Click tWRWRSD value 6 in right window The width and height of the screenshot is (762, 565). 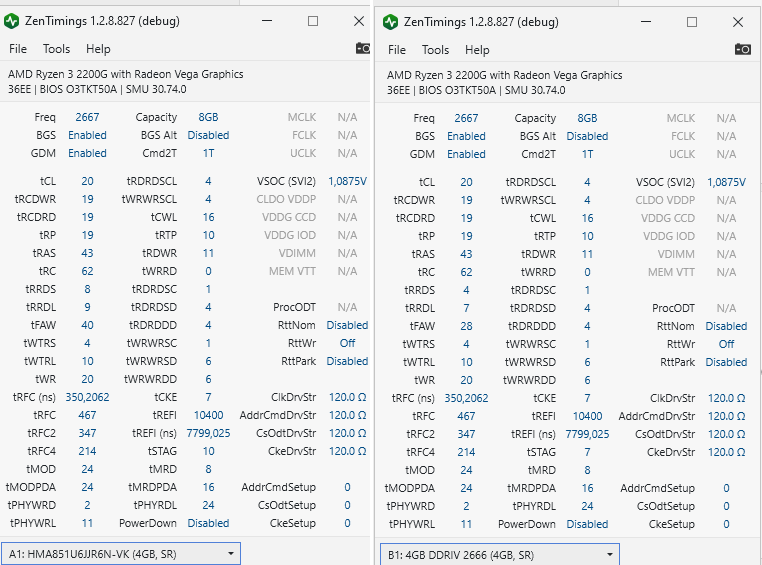coord(587,362)
